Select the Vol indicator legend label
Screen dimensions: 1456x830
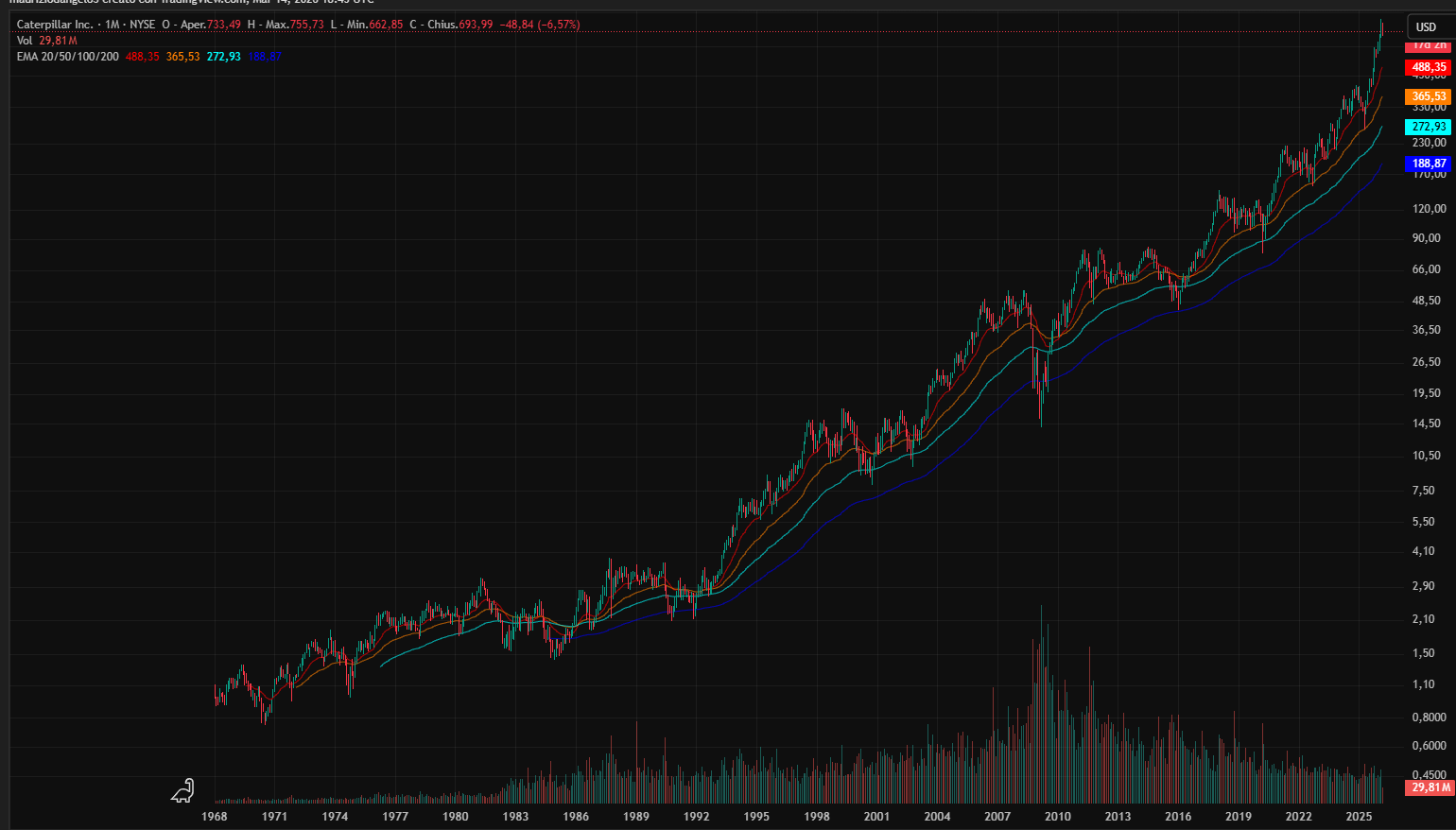(x=25, y=41)
